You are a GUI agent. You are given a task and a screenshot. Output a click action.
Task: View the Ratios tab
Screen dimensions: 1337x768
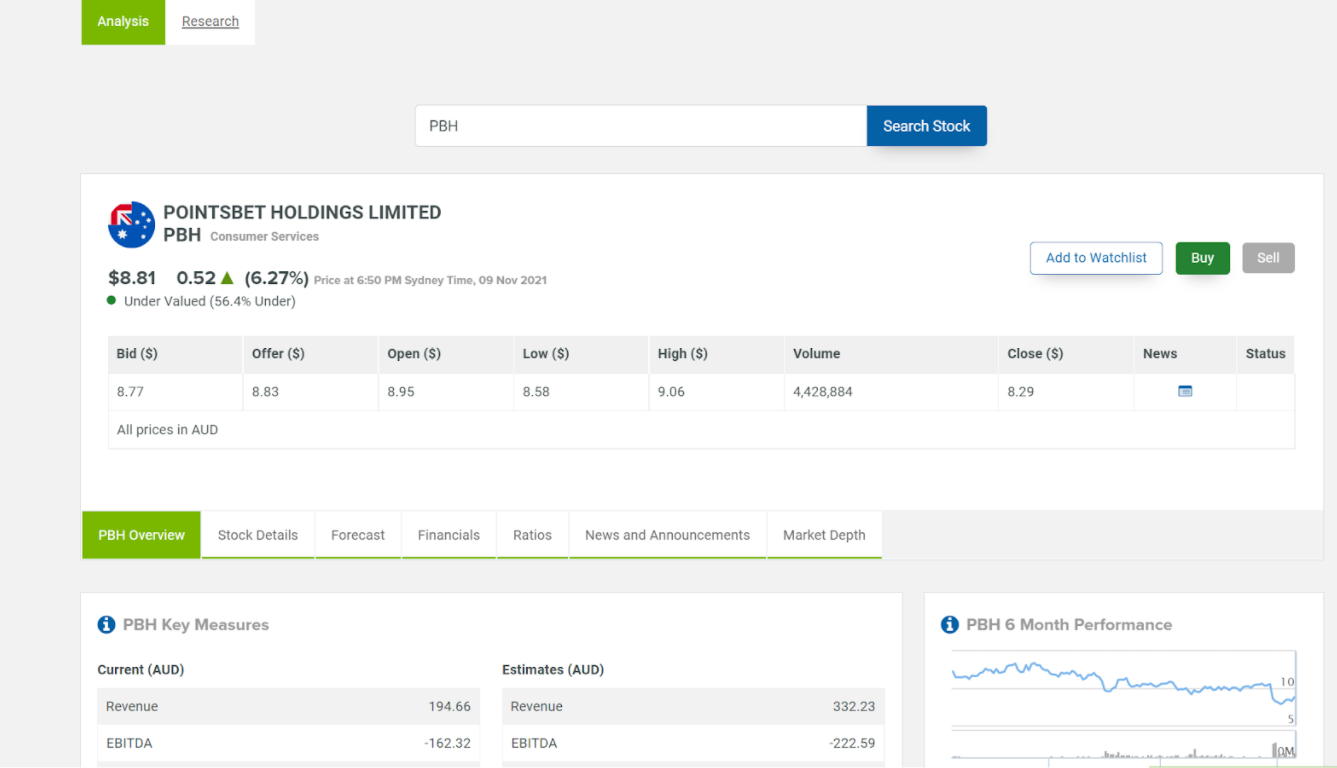(532, 535)
